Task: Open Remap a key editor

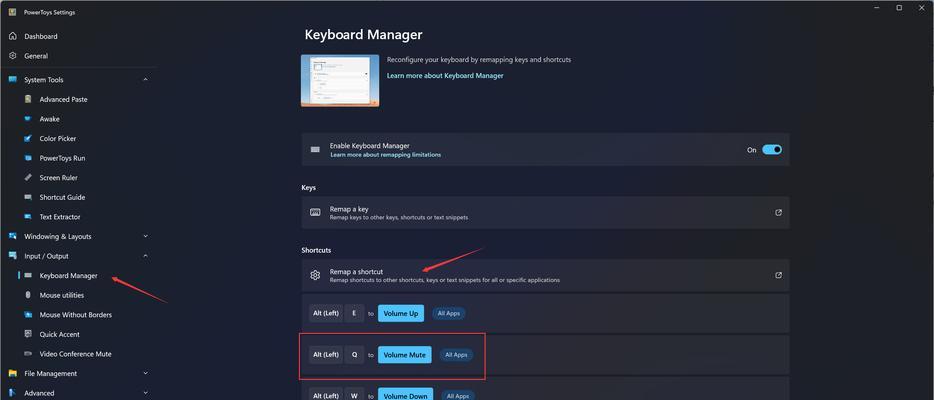Action: [545, 213]
